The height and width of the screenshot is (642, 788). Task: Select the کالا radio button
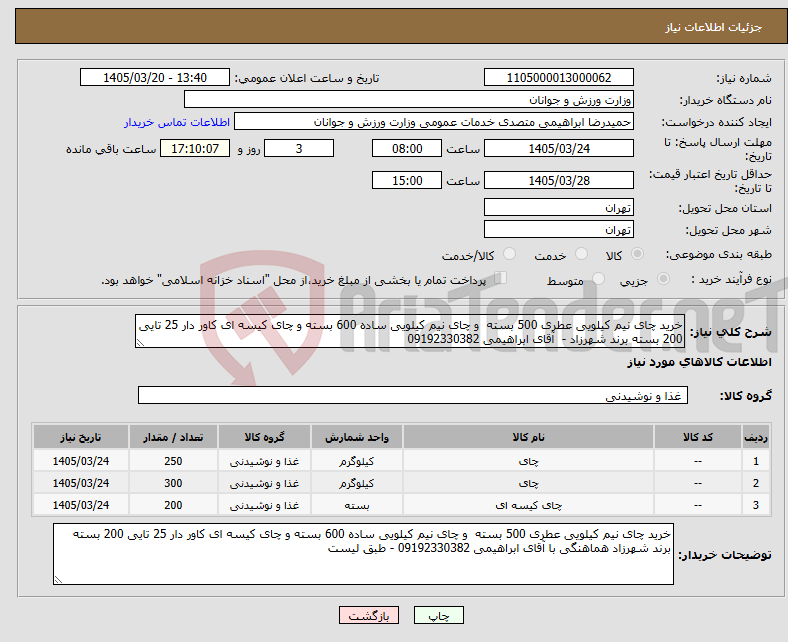(637, 254)
